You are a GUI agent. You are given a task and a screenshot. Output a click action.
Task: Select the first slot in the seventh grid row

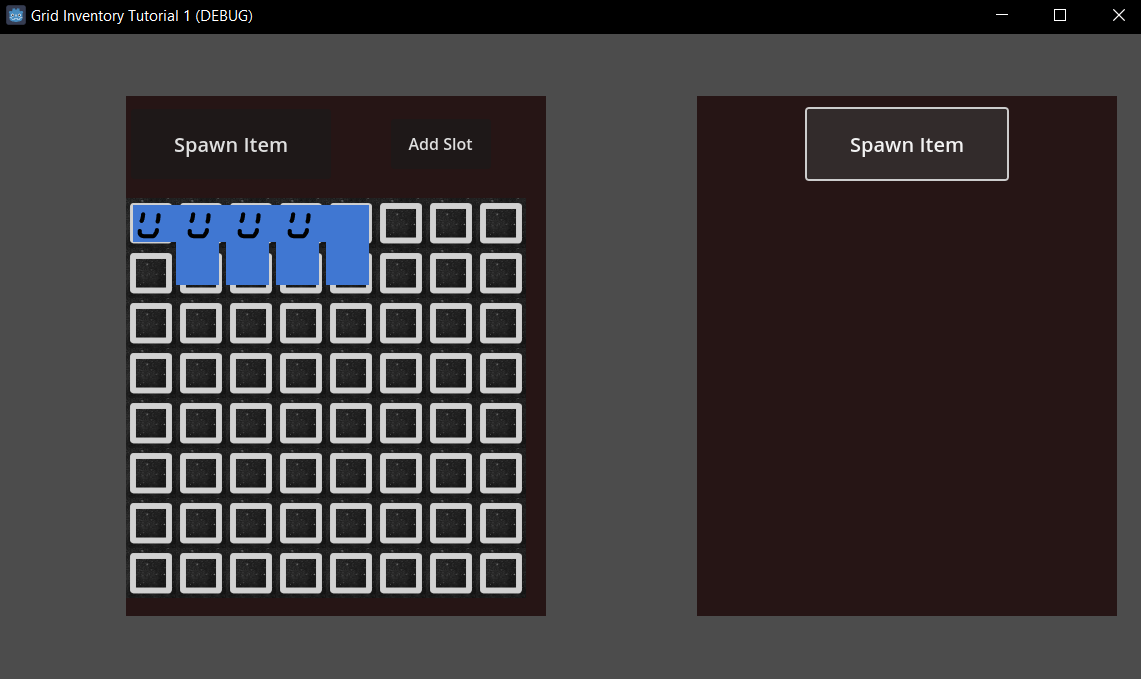coord(151,523)
